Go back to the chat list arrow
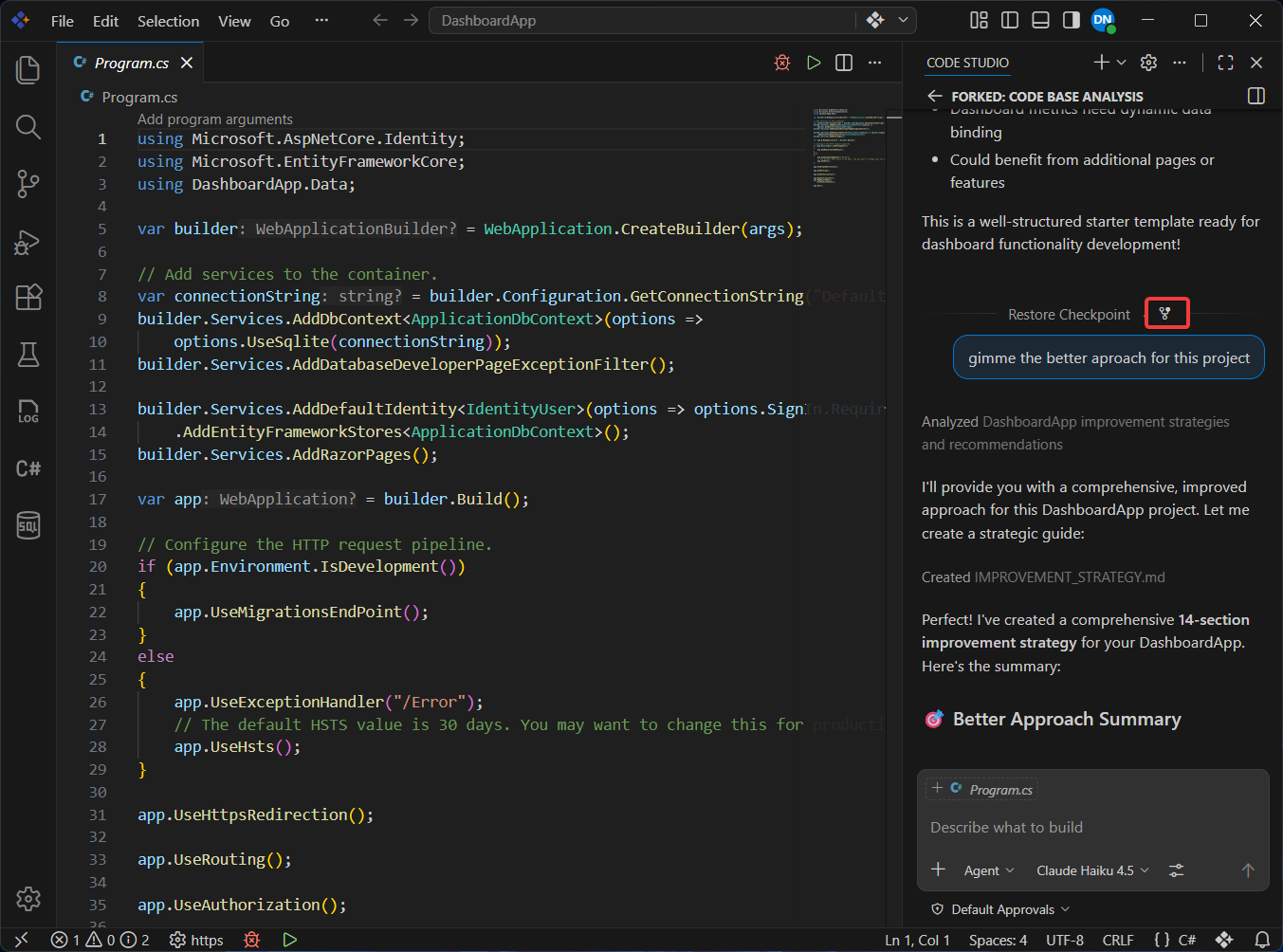1283x952 pixels. click(935, 96)
